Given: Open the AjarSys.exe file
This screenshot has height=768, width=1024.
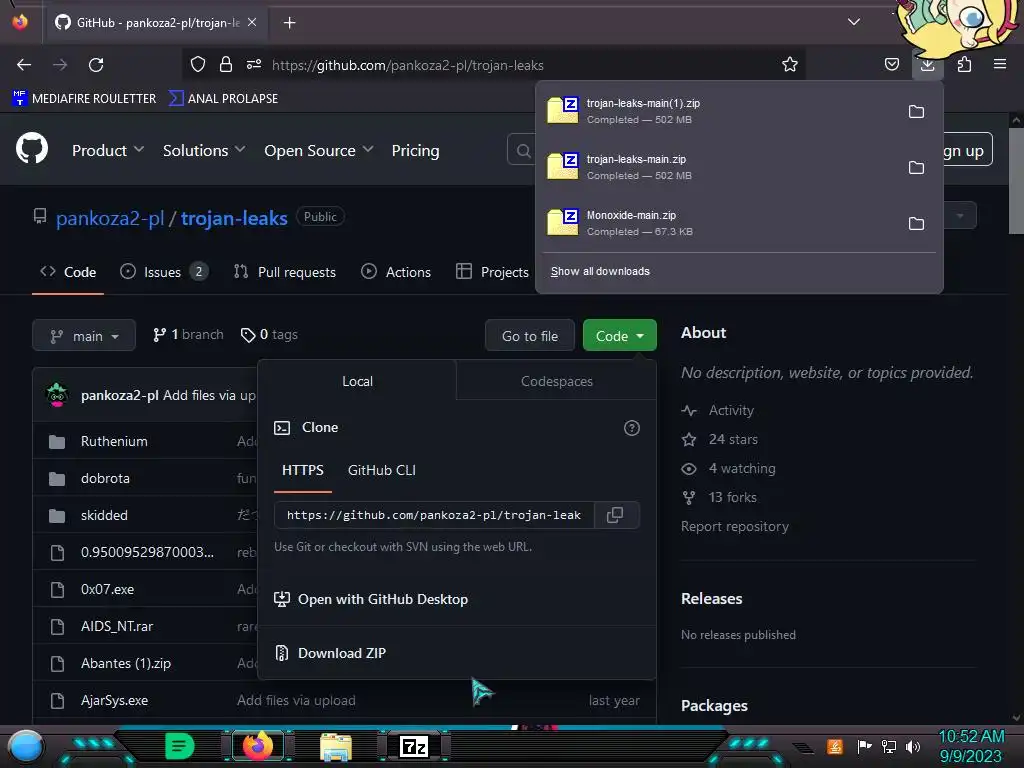Looking at the screenshot, I should (114, 701).
